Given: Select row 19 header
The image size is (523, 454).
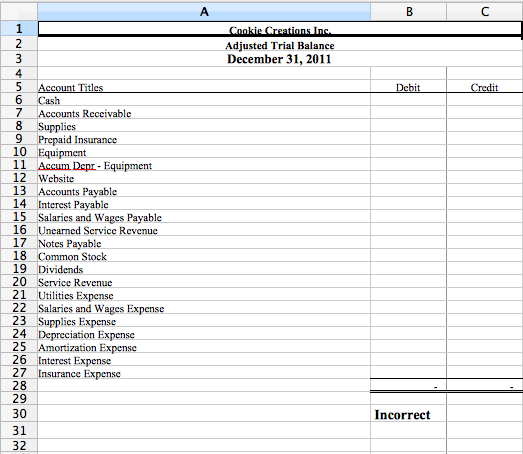Looking at the screenshot, I should (x=19, y=269).
